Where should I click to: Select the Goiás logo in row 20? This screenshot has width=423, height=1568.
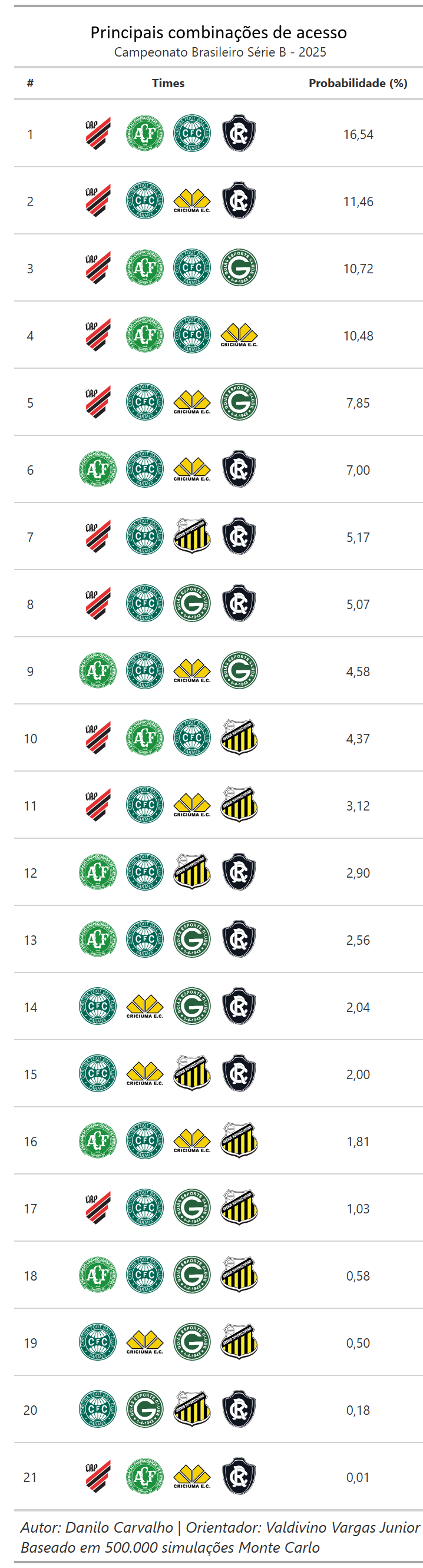(145, 1409)
